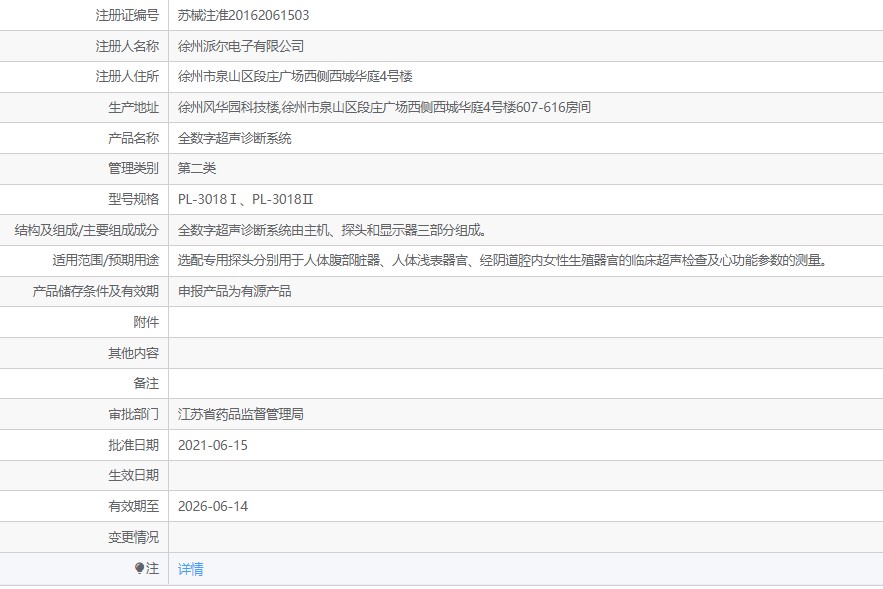The height and width of the screenshot is (589, 883).
Task: Select the storage value 申报产品为有源产品
Action: click(x=234, y=291)
